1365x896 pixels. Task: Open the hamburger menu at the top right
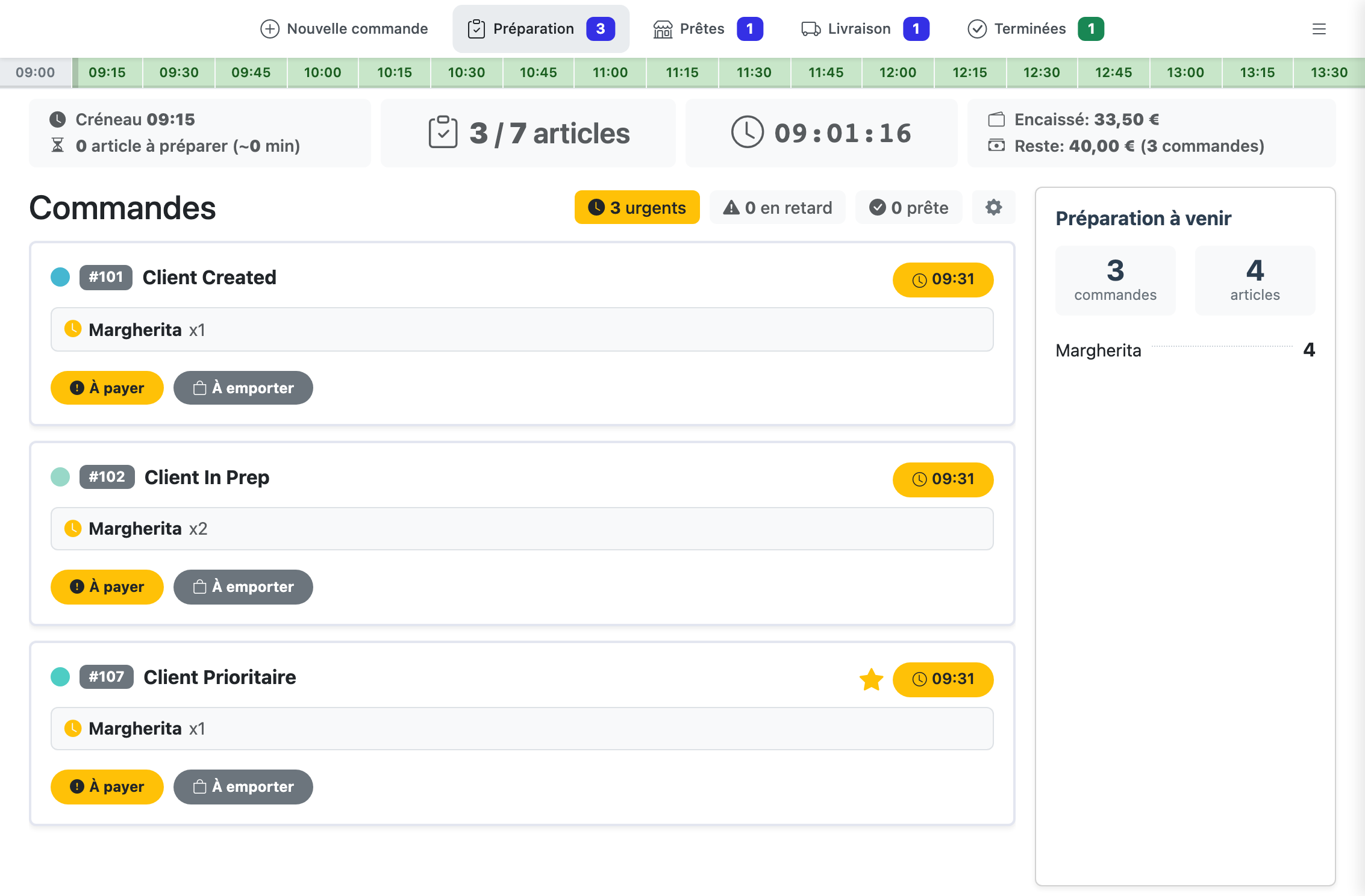pos(1319,29)
